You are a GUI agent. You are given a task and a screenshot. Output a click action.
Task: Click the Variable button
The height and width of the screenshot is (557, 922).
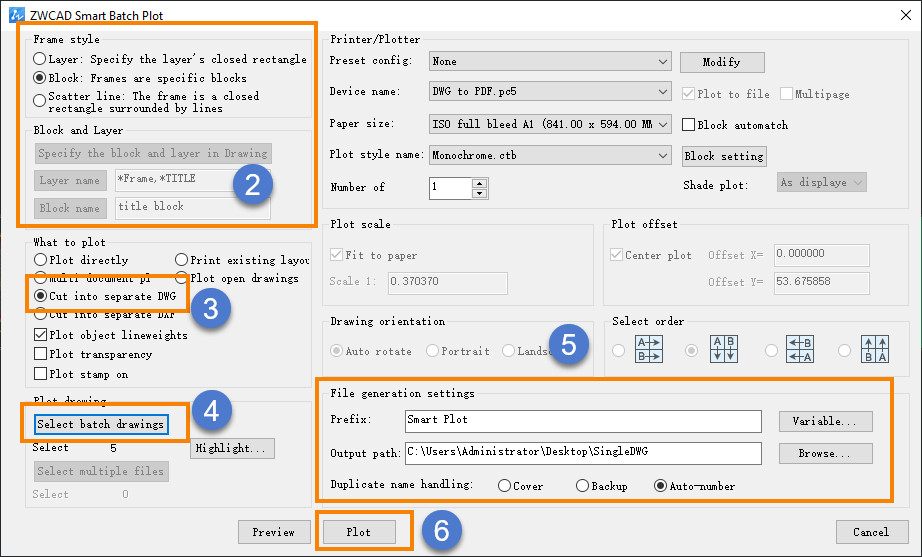[x=826, y=421]
